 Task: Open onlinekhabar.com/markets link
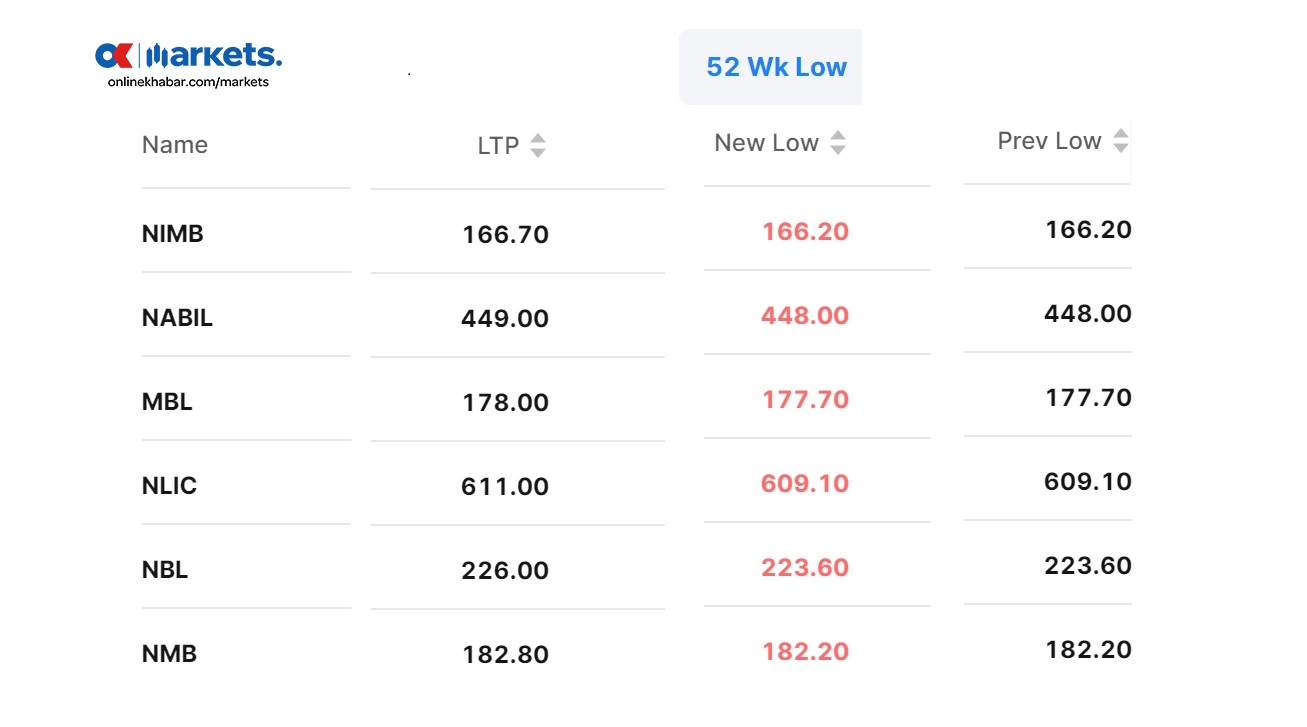pyautogui.click(x=188, y=82)
